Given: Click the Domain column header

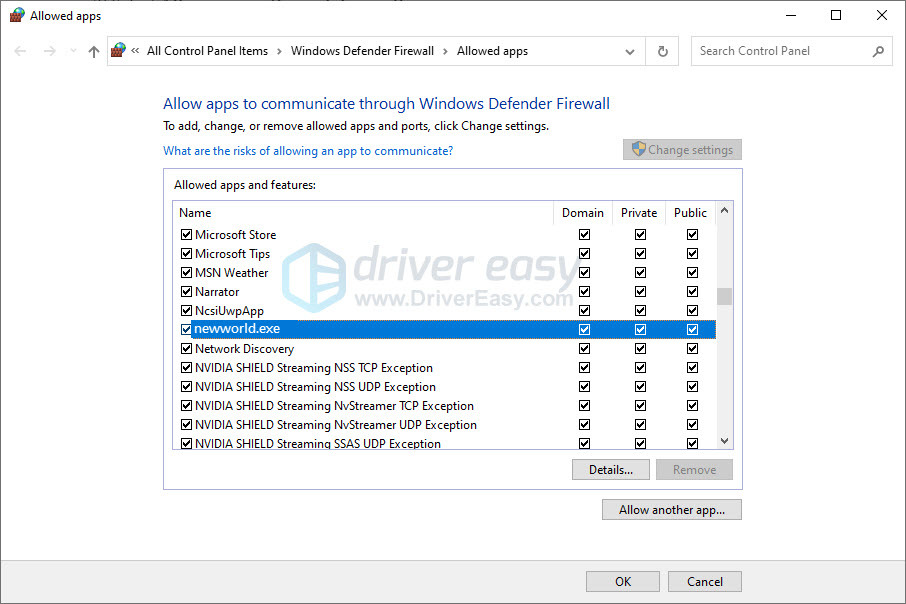Looking at the screenshot, I should pos(583,213).
